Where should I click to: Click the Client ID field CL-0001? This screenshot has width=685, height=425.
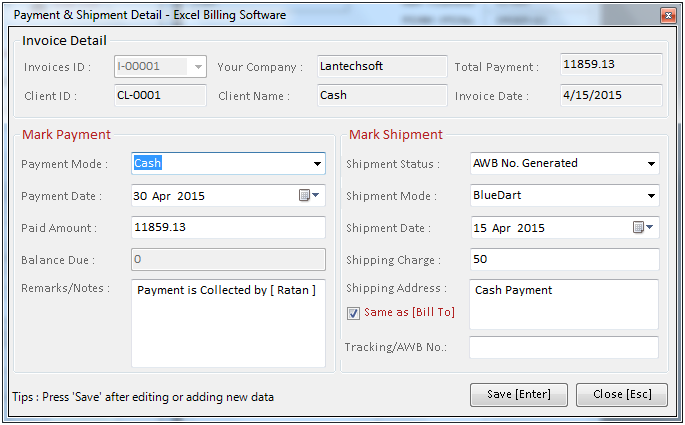click(160, 95)
